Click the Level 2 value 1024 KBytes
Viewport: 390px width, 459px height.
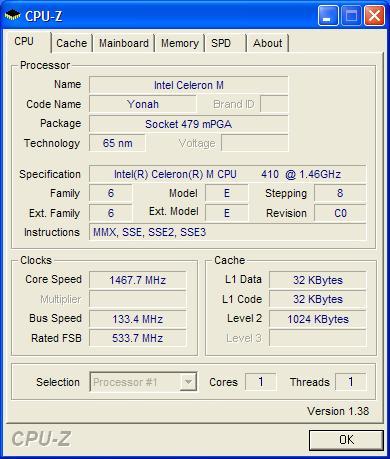pyautogui.click(x=317, y=319)
